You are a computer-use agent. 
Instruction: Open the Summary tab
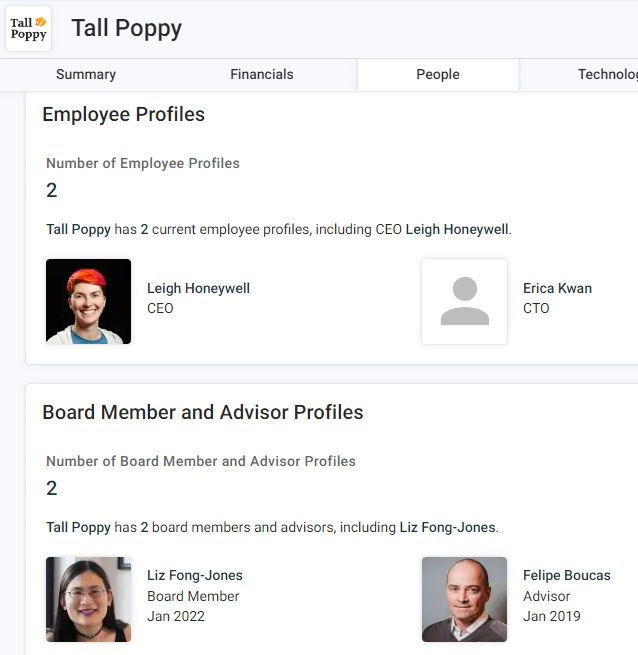tap(86, 74)
